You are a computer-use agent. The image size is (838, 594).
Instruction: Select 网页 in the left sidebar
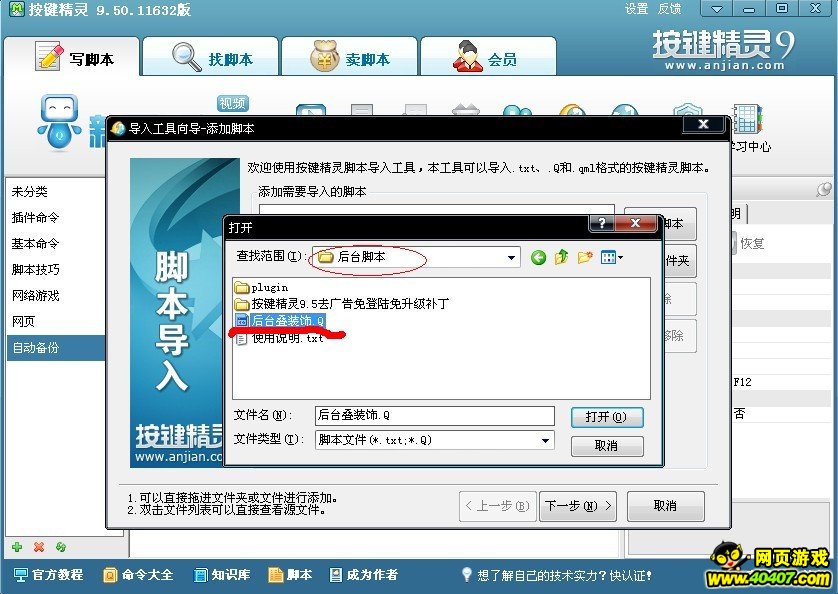click(56, 321)
